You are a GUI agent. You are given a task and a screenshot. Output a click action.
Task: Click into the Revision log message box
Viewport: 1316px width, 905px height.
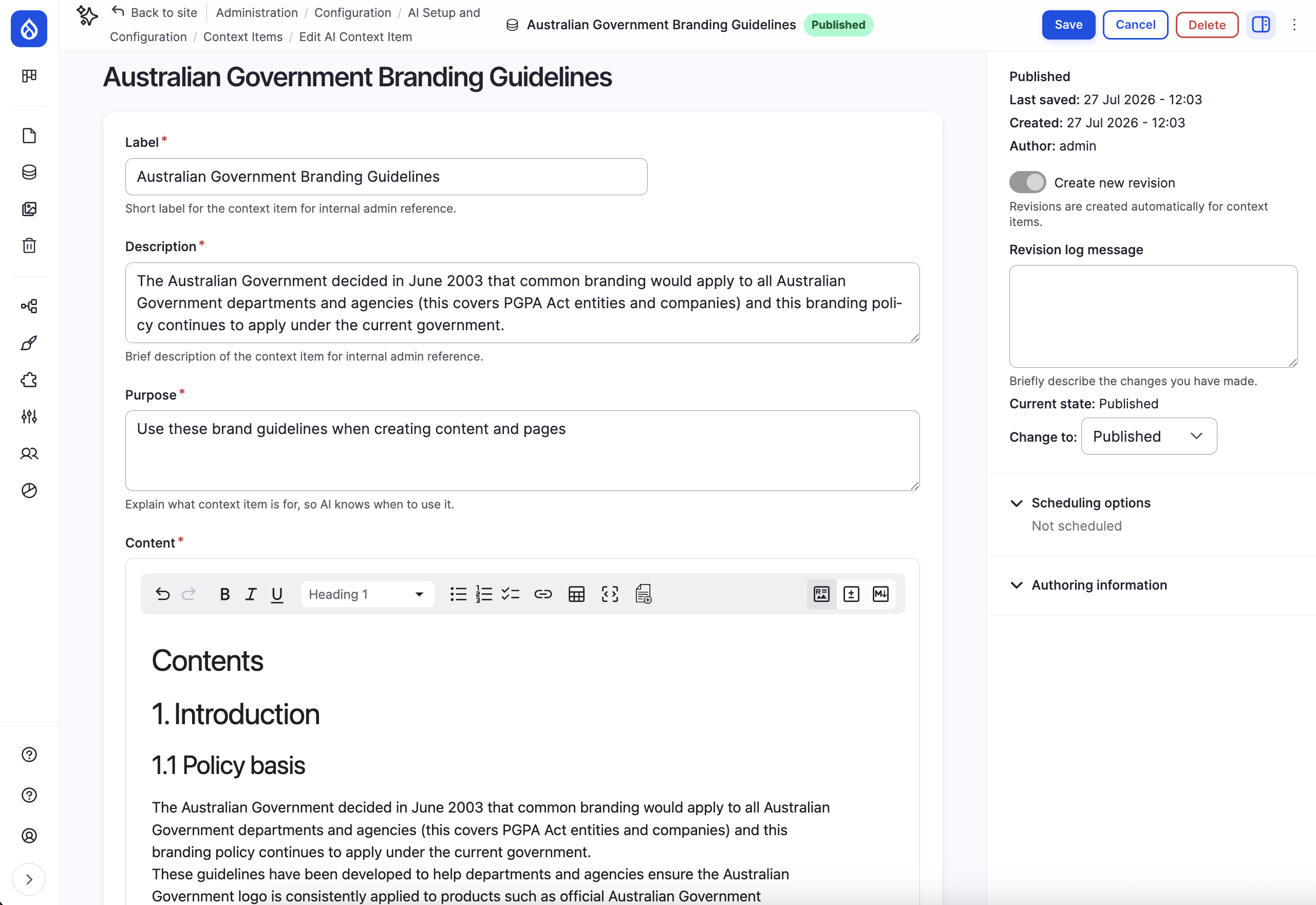pyautogui.click(x=1153, y=316)
